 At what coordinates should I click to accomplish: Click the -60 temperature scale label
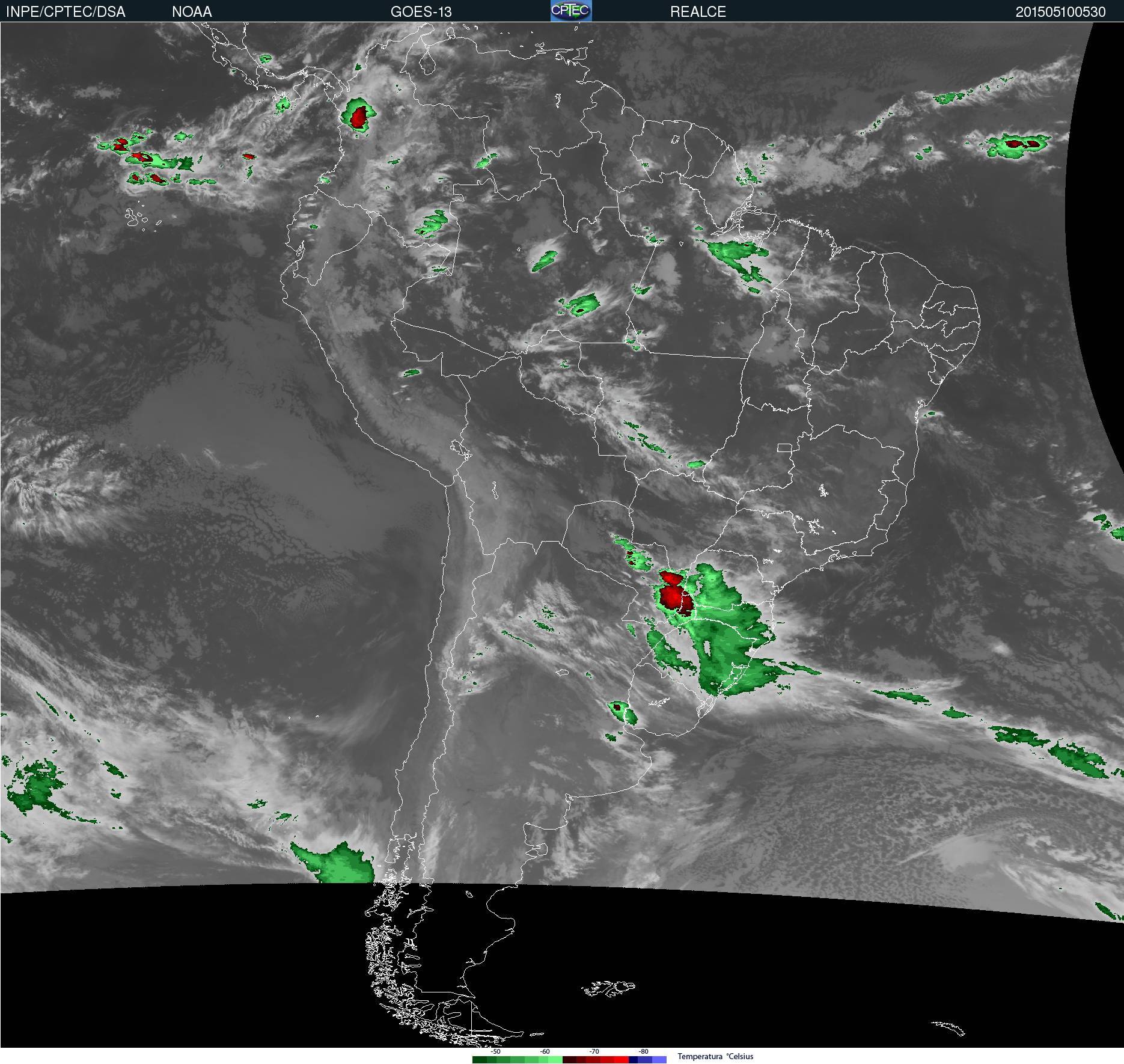pos(545,1051)
